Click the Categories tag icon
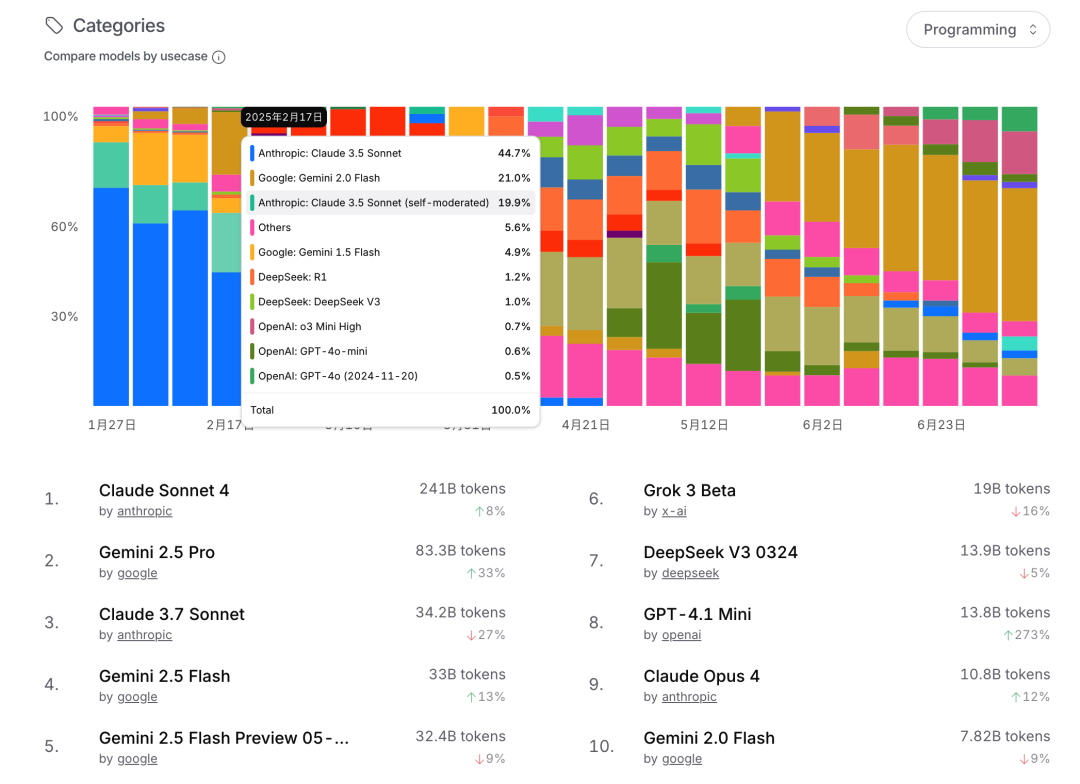This screenshot has height=784, width=1080. pyautogui.click(x=54, y=26)
